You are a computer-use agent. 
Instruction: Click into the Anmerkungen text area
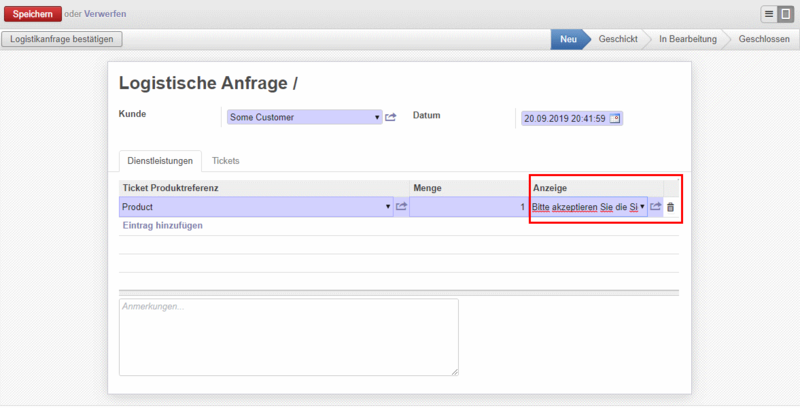[288, 337]
